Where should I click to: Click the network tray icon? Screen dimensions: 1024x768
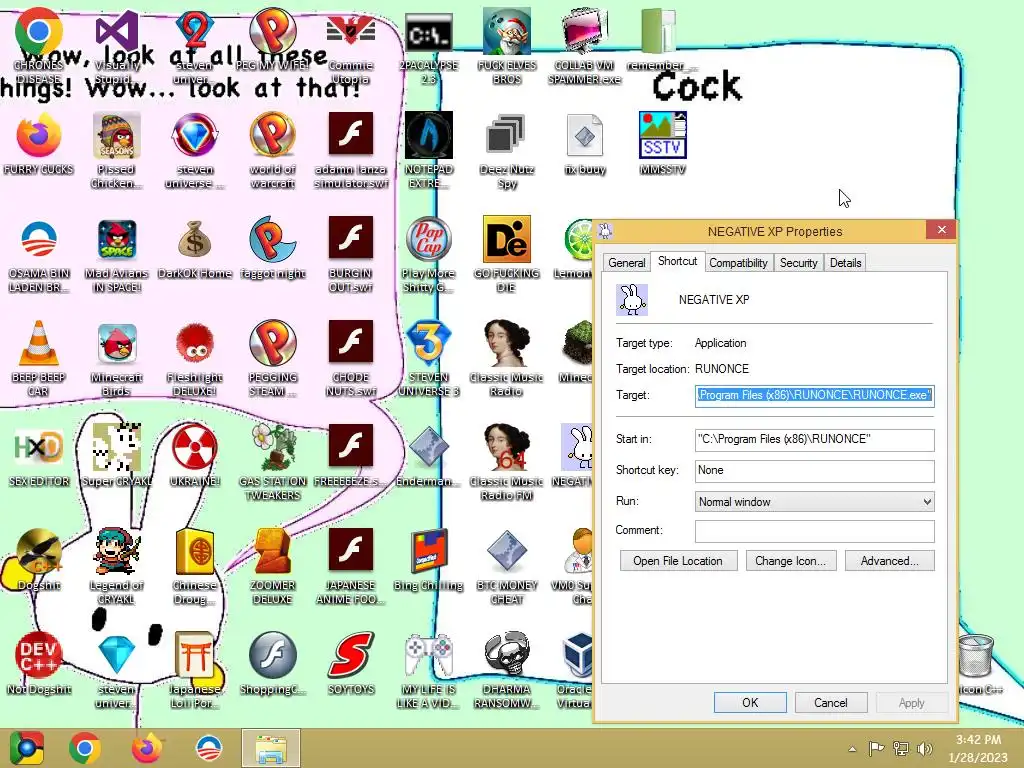pos(901,749)
